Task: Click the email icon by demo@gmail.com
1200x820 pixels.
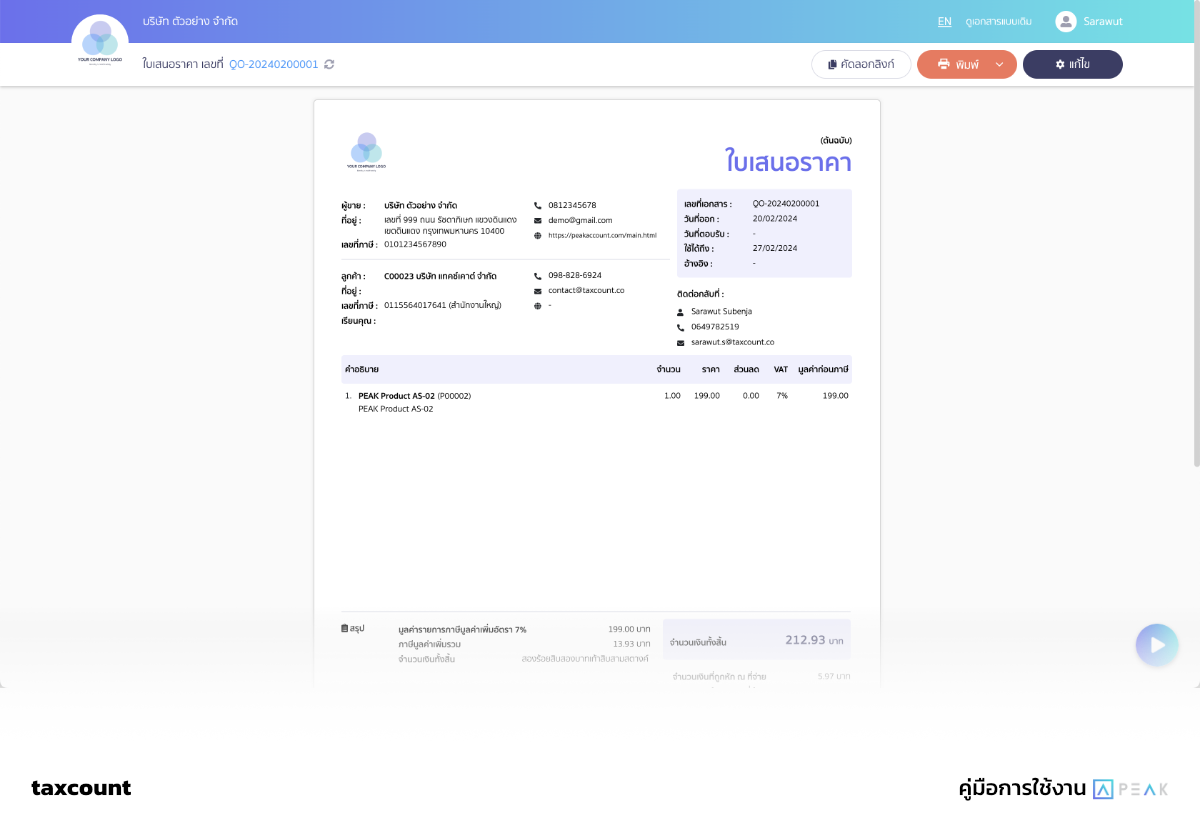Action: point(538,220)
